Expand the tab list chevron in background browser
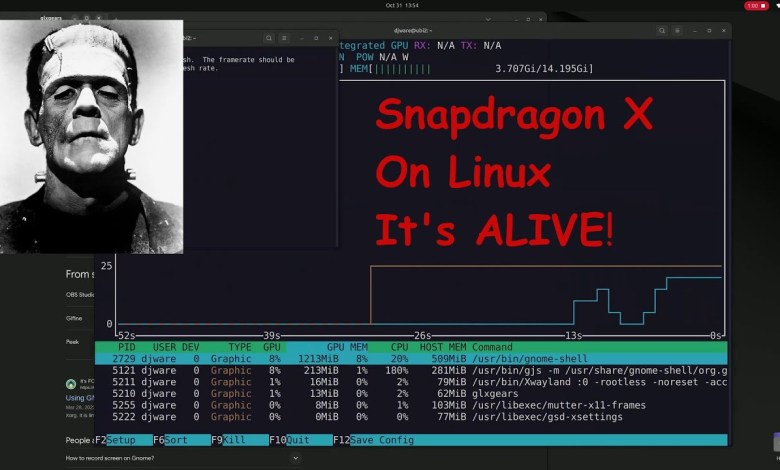Viewport: 780px width, 470px height. [488, 19]
